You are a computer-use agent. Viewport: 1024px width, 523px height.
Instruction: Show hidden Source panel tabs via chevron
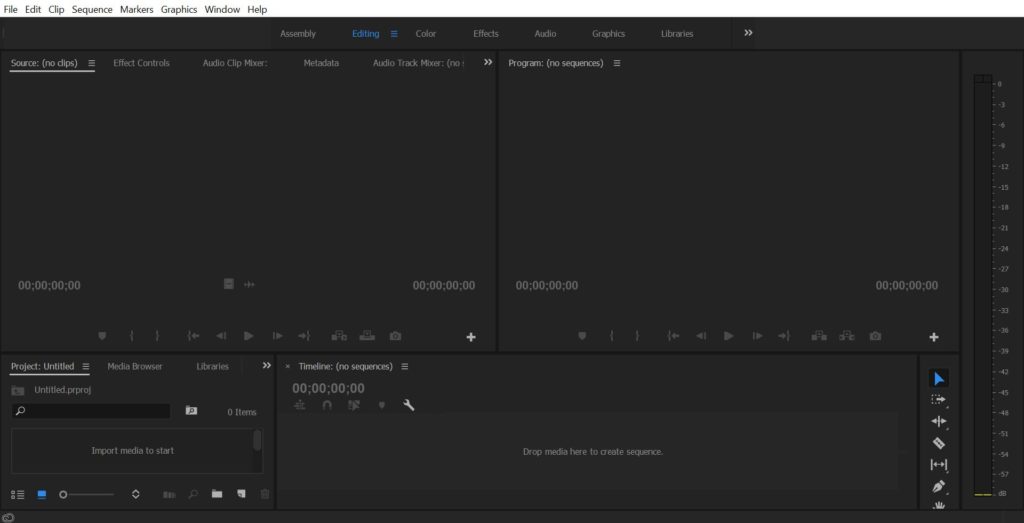488,62
